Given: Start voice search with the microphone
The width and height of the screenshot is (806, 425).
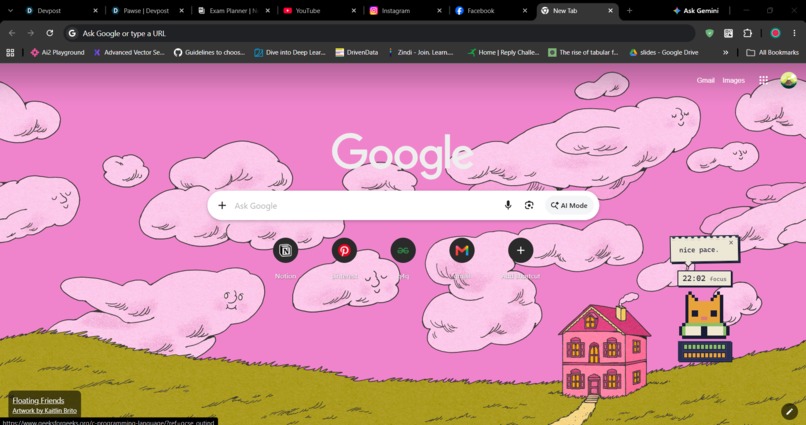Looking at the screenshot, I should [508, 206].
